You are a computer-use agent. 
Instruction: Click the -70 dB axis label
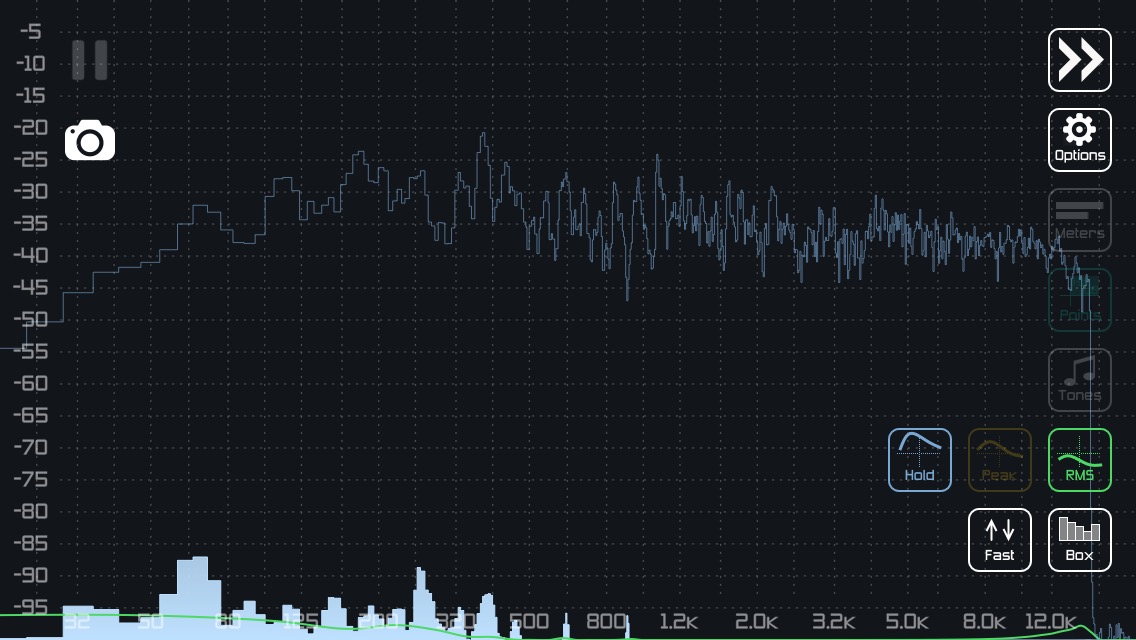coord(30,447)
